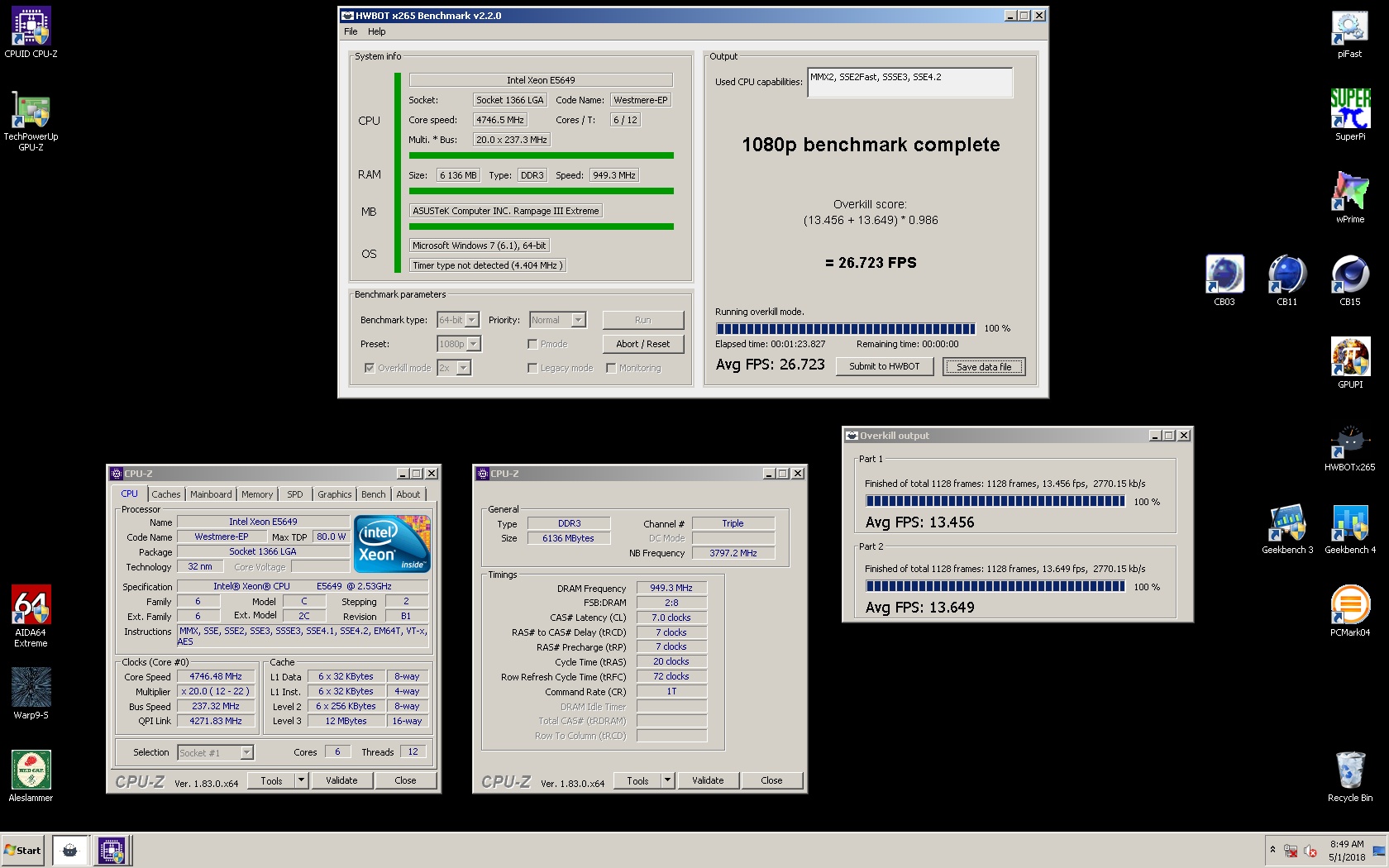Switch to the SPD tab in CPU-Z
The image size is (1389, 868).
tap(295, 494)
